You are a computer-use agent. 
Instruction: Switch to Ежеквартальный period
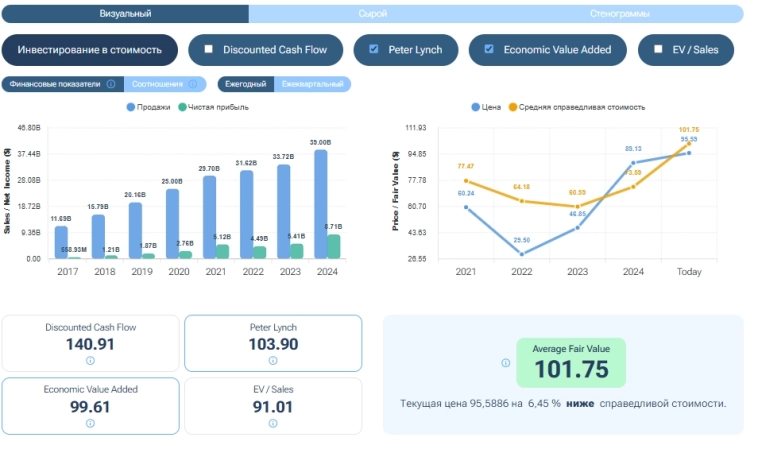[312, 85]
